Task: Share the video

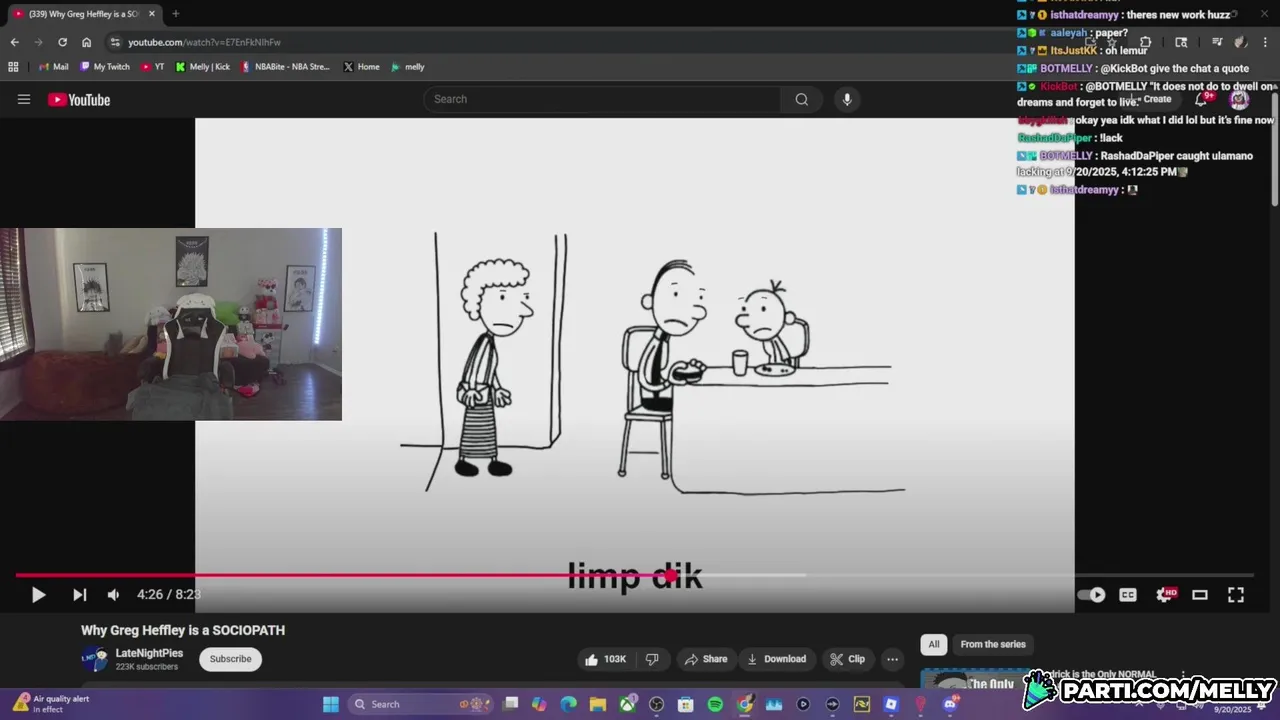Action: [x=705, y=659]
